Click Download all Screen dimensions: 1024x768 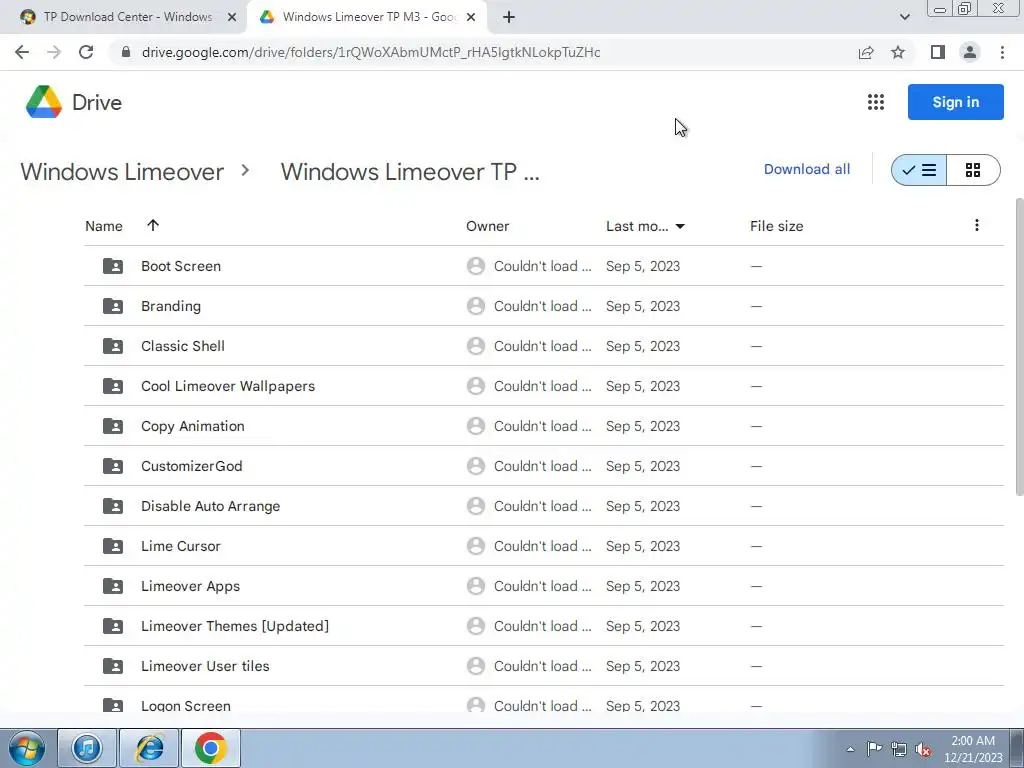point(807,169)
